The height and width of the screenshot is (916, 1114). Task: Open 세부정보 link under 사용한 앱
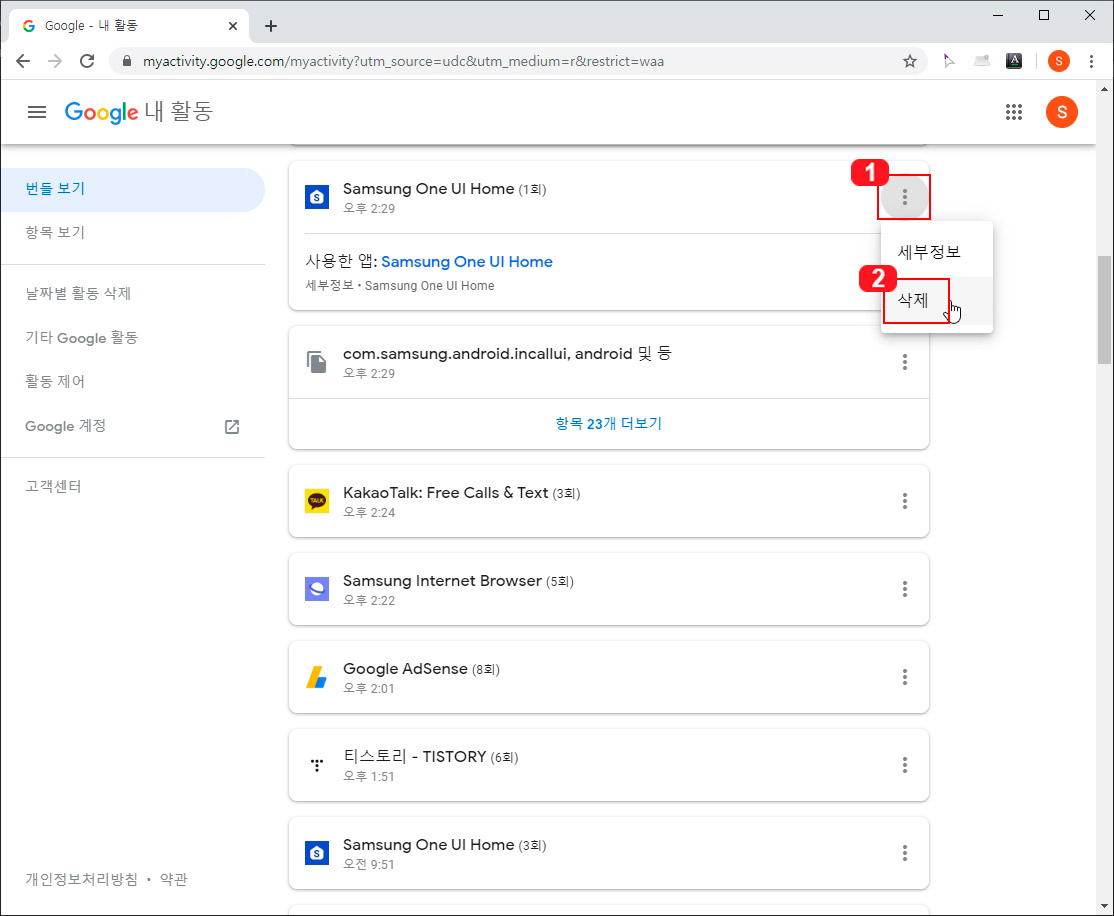point(329,286)
